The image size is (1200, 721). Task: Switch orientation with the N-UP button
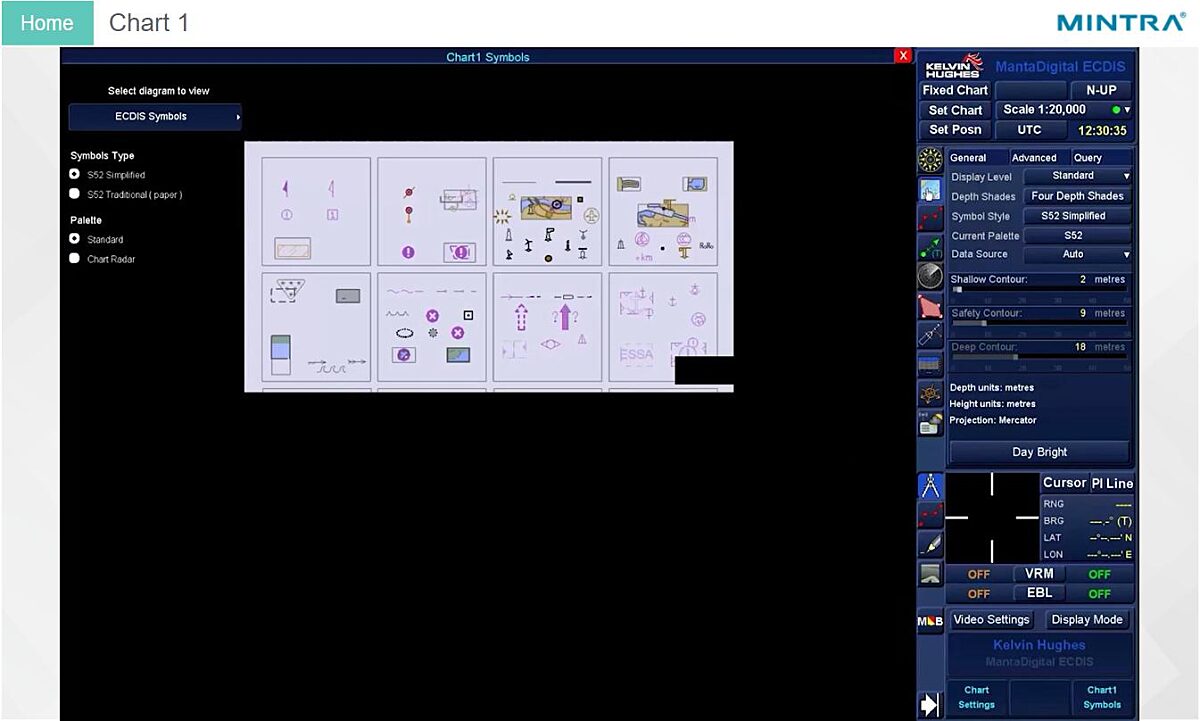click(x=1100, y=90)
